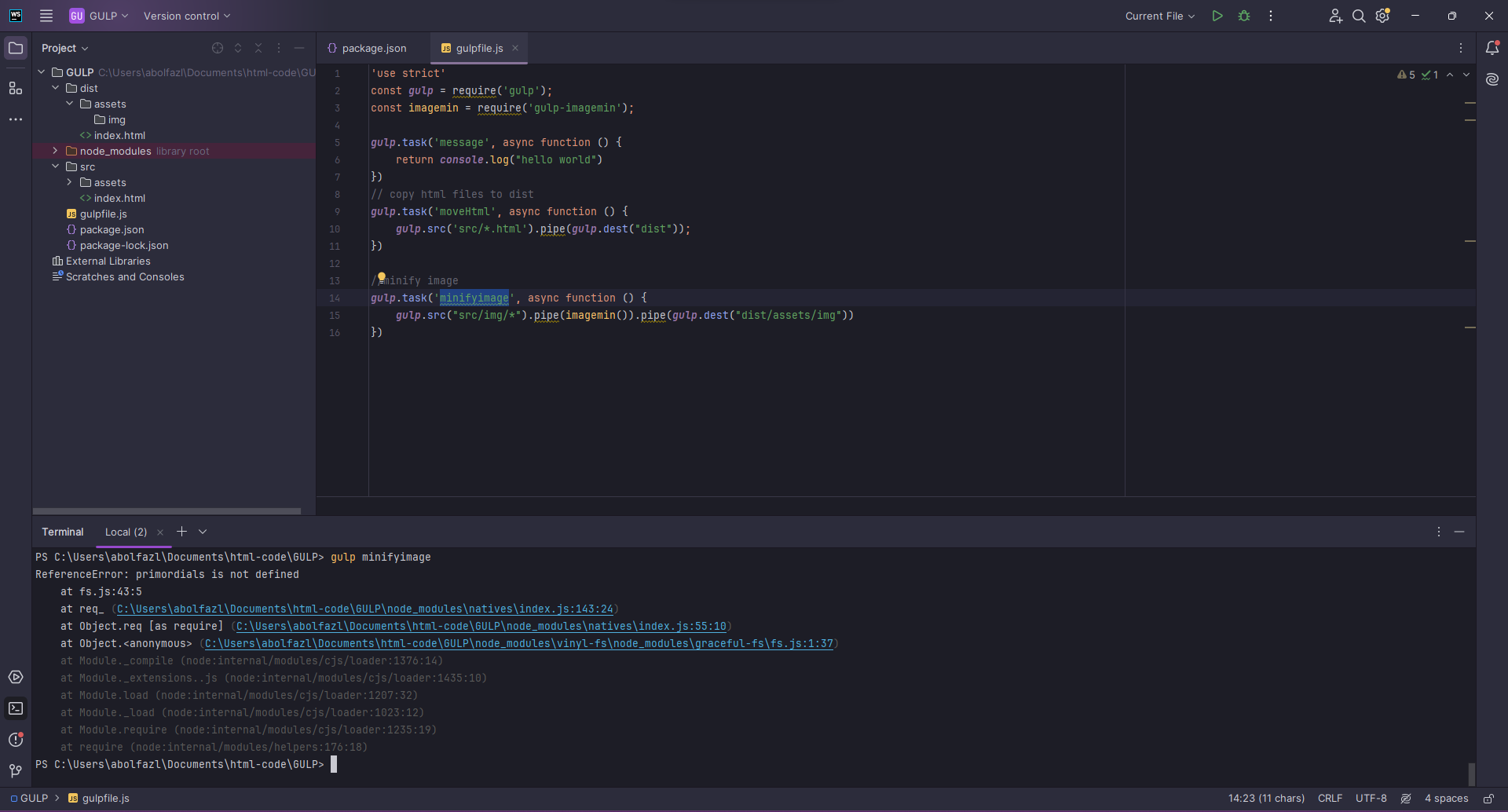Open the Version control dropdown
Screen dimensions: 1508x812
[x=187, y=16]
